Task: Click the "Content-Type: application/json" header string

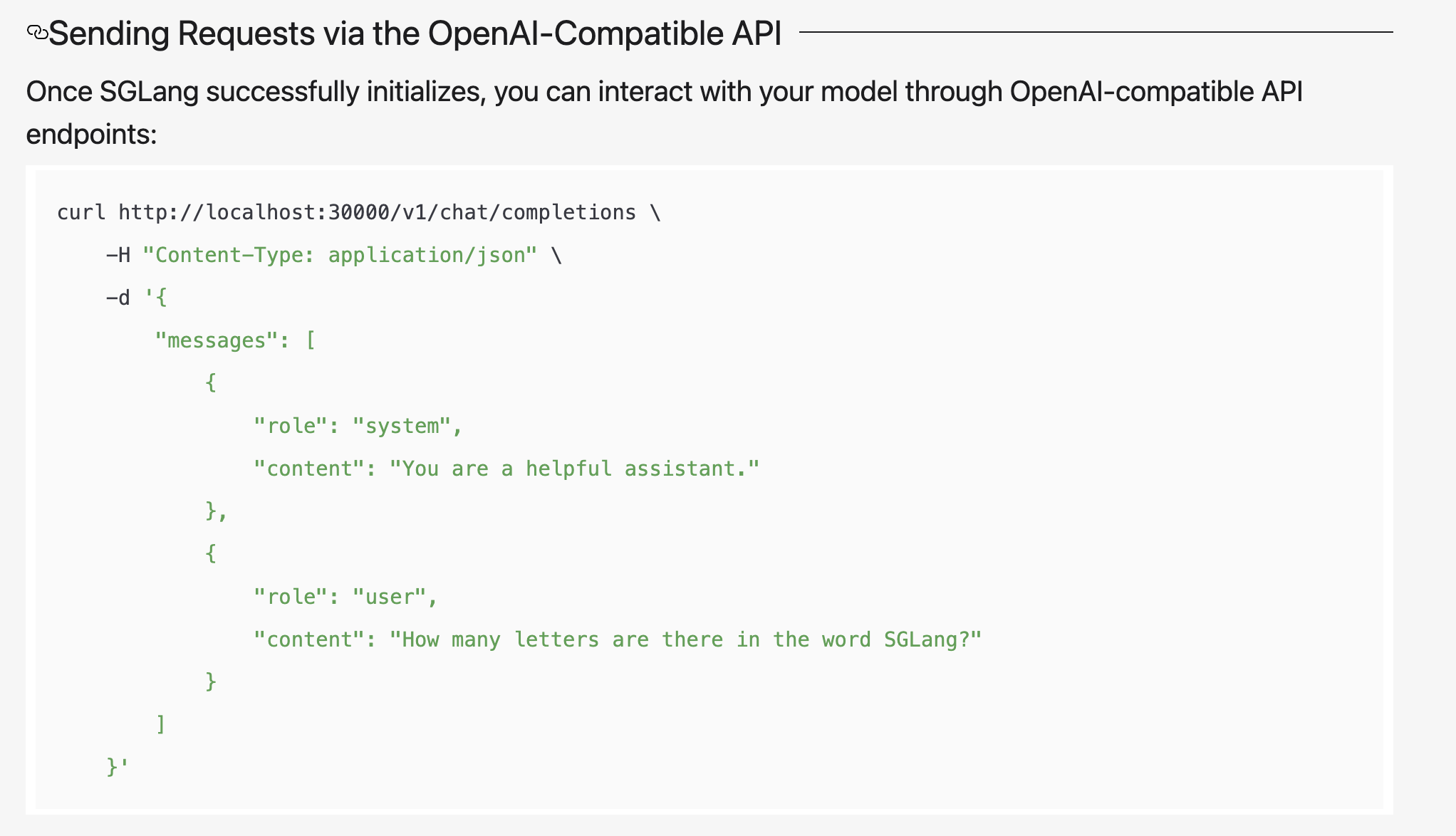Action: [x=339, y=255]
